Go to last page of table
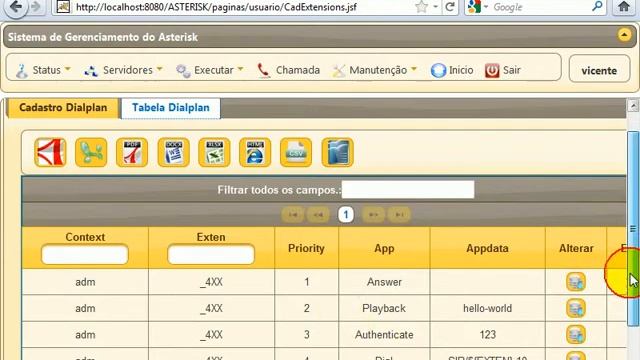Screen dimensions: 640x360 click(x=400, y=215)
